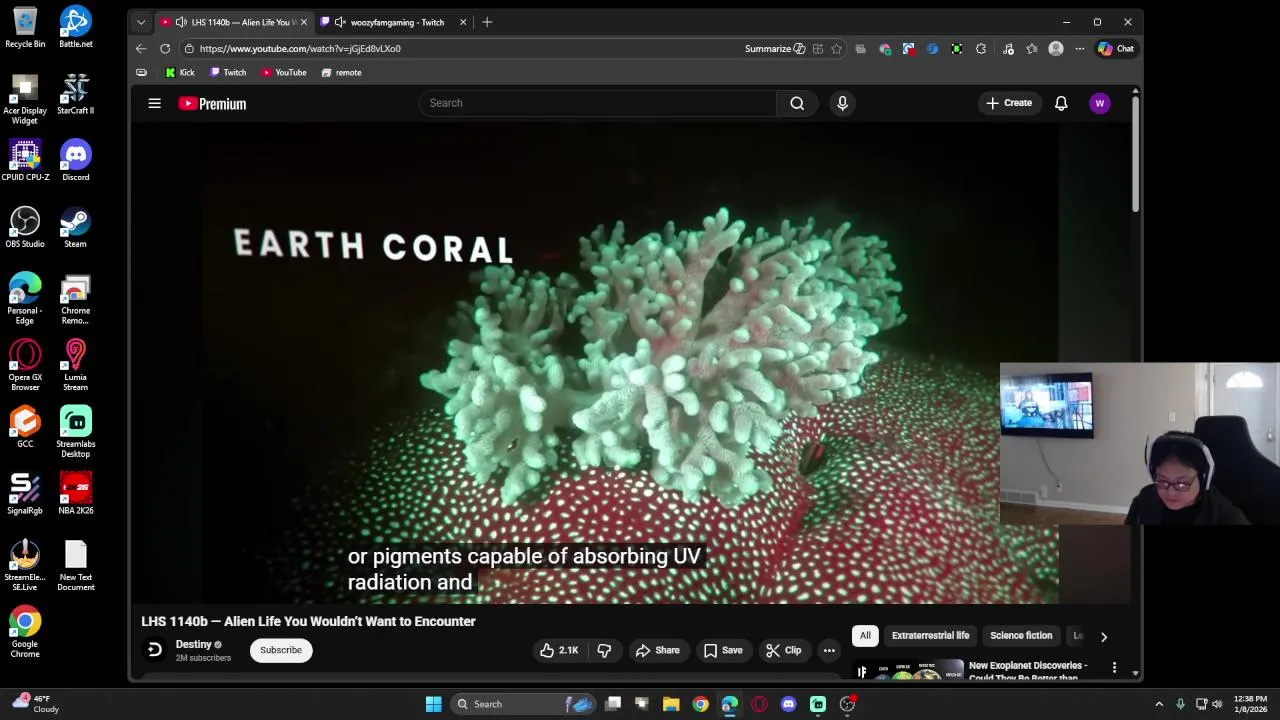Like the video with 2.1K likes
The image size is (1280, 720).
click(x=559, y=650)
